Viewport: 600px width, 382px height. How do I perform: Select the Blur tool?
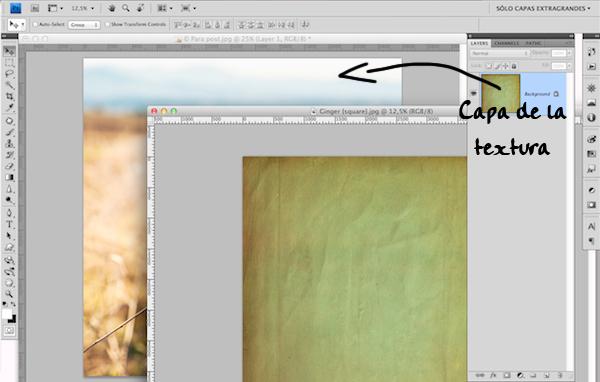tap(9, 189)
